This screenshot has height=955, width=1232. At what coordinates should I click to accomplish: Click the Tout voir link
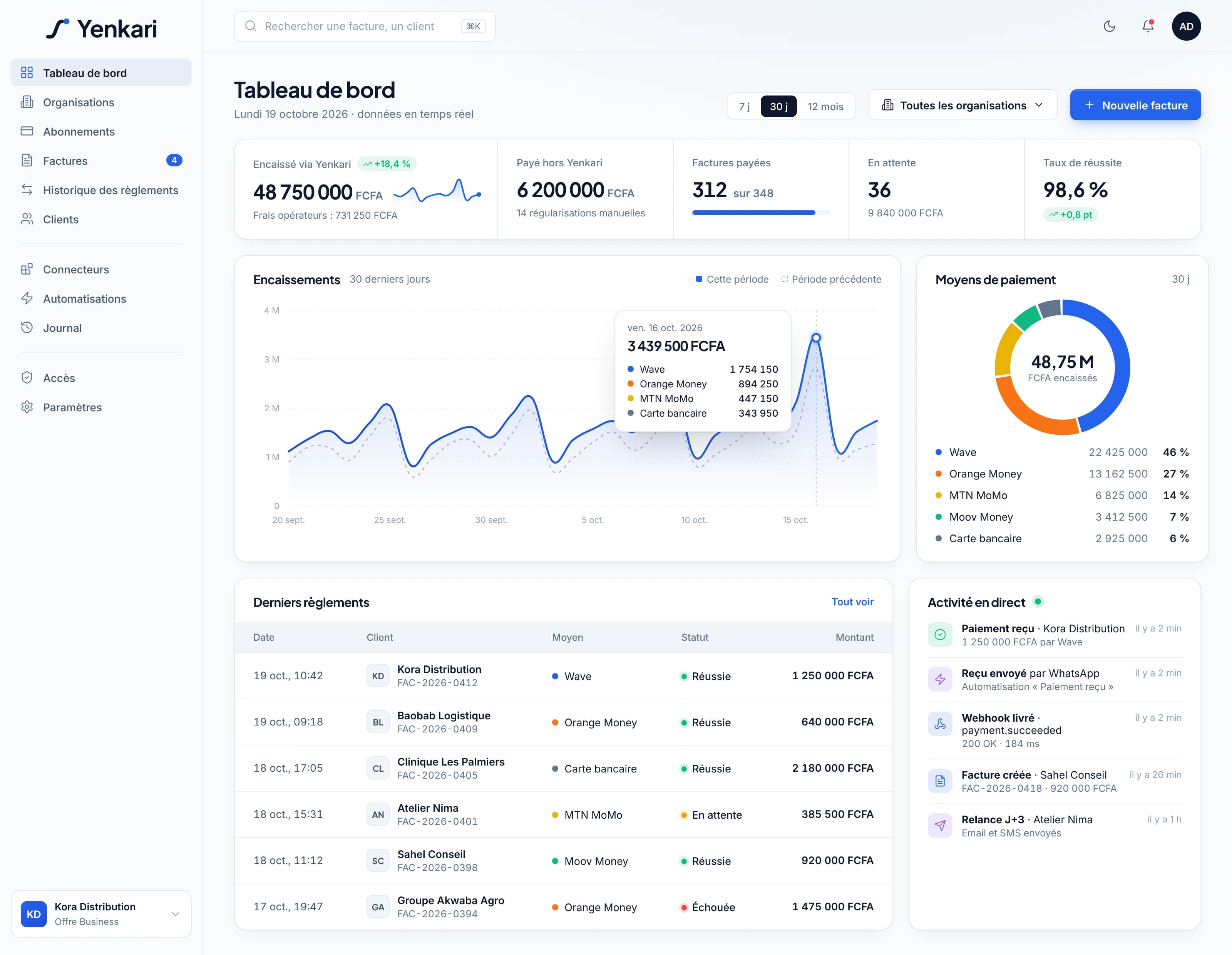852,602
